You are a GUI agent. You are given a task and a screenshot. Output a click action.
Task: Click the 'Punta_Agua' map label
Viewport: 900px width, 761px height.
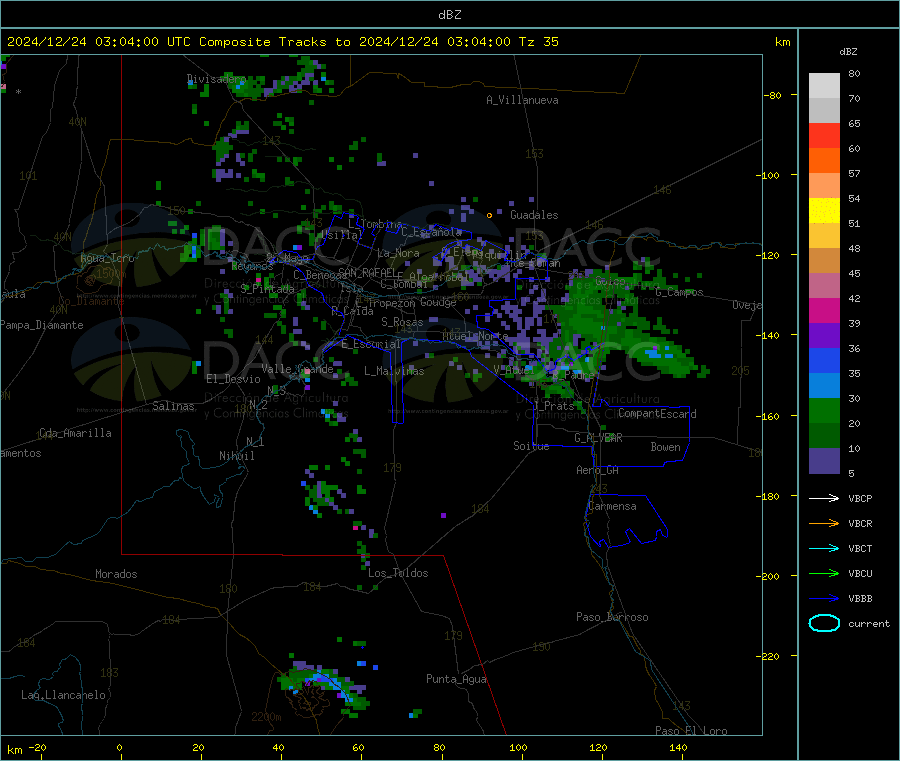tap(456, 679)
